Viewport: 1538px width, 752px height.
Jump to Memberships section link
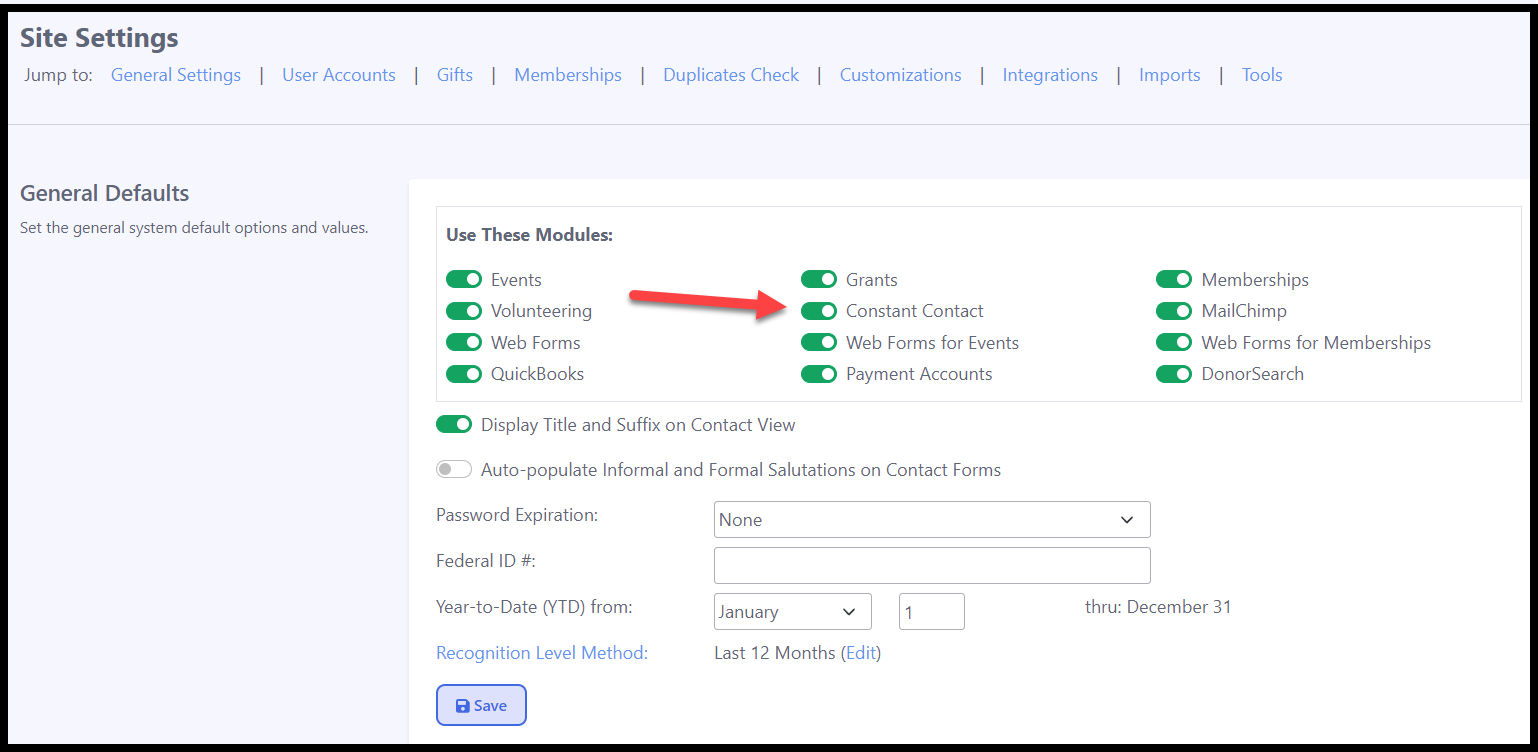568,75
